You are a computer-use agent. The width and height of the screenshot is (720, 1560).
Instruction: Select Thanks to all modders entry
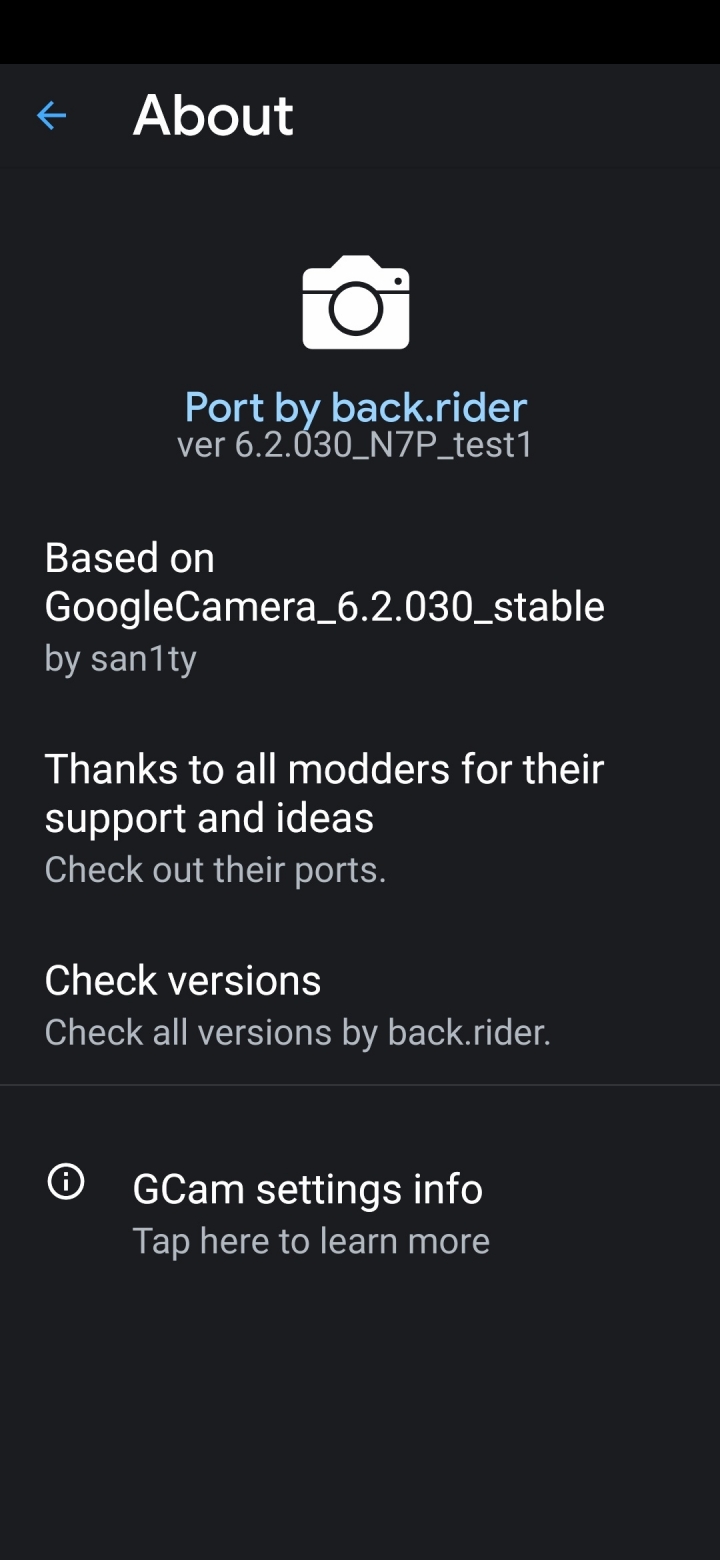click(360, 818)
